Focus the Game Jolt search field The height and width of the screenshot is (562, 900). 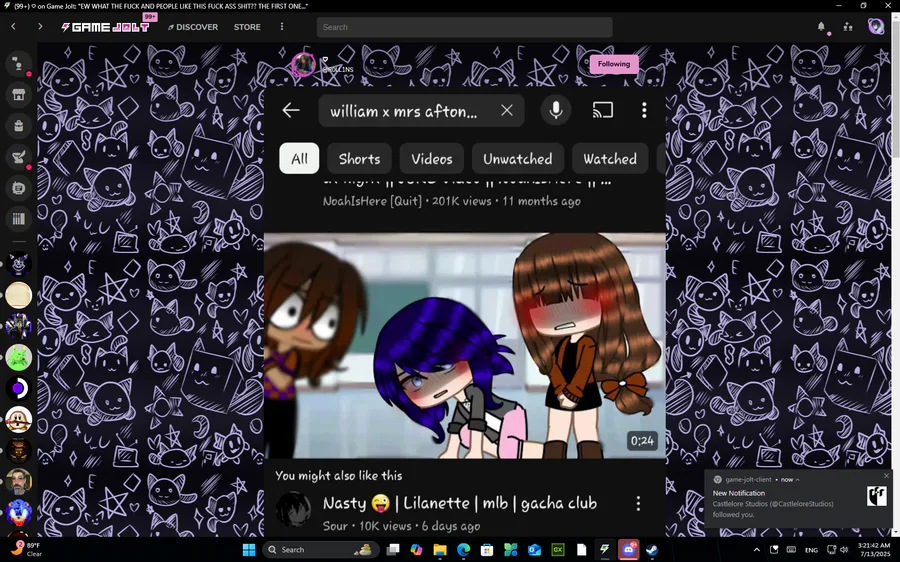(464, 27)
